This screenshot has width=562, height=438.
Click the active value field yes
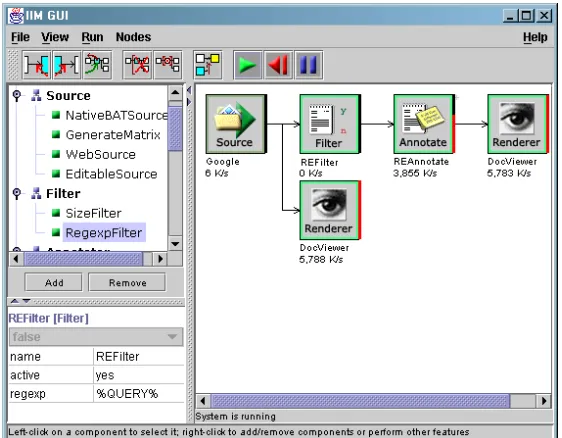click(139, 375)
